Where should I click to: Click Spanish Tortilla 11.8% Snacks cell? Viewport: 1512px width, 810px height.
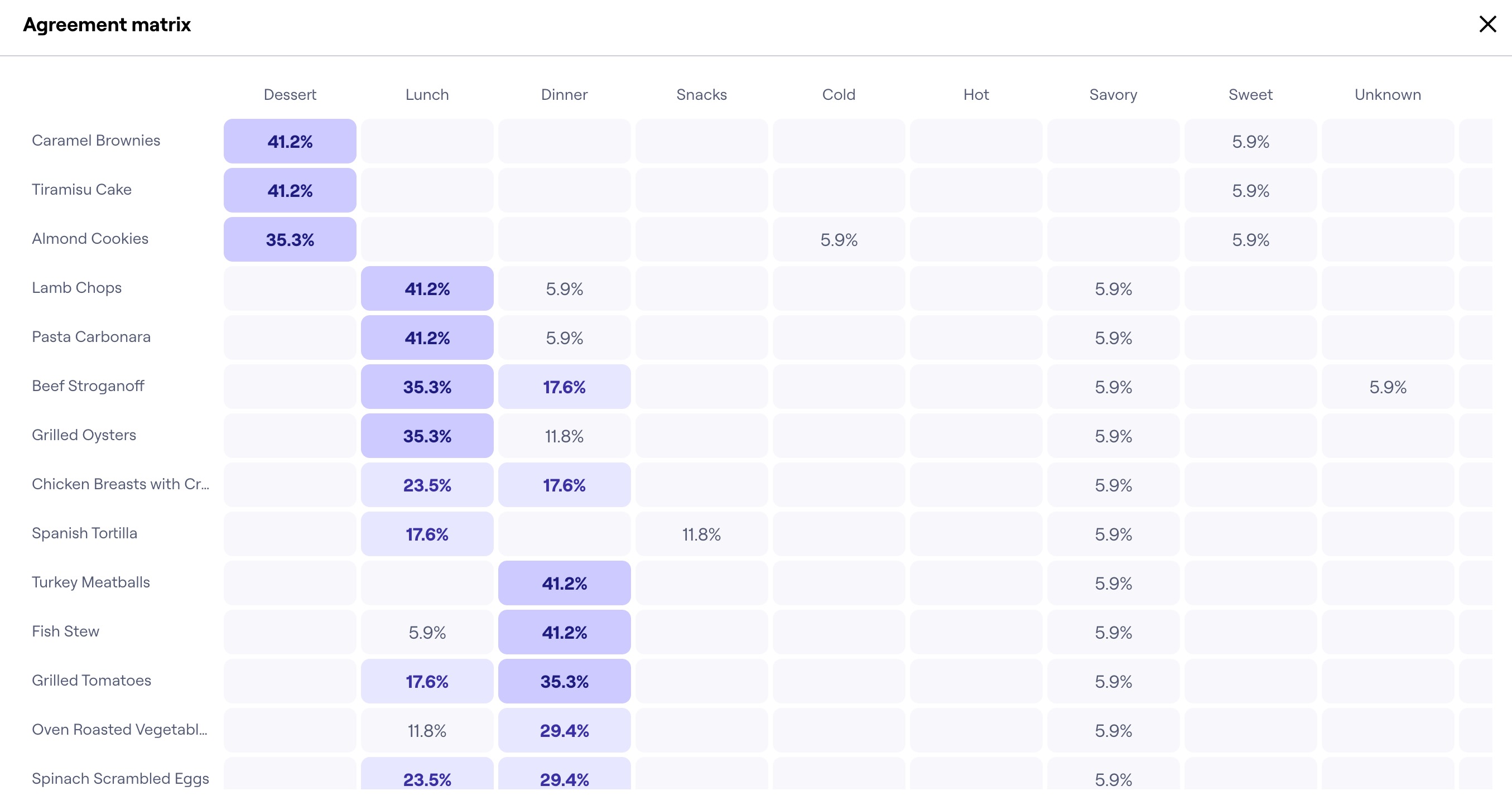pos(701,534)
